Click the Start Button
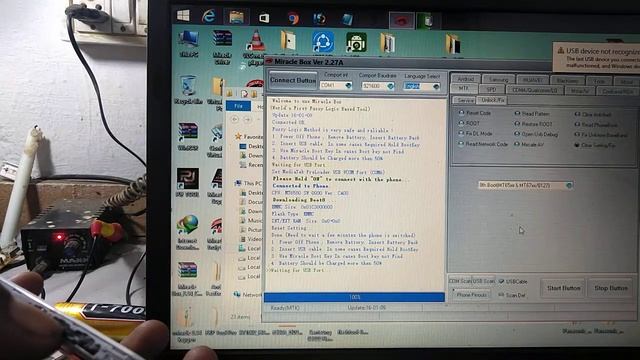 tap(563, 288)
